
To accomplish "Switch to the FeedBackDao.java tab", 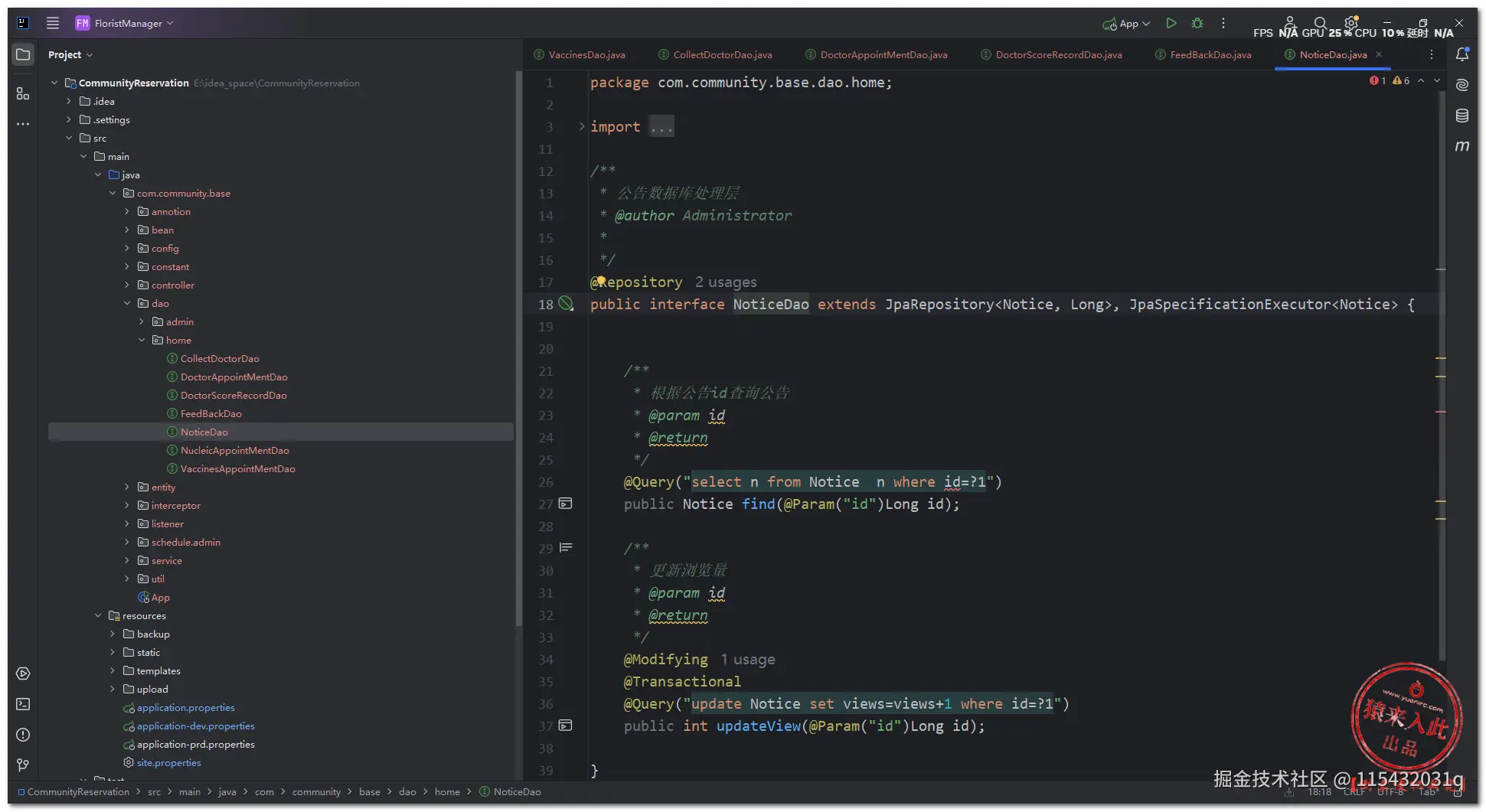I will (x=1203, y=54).
